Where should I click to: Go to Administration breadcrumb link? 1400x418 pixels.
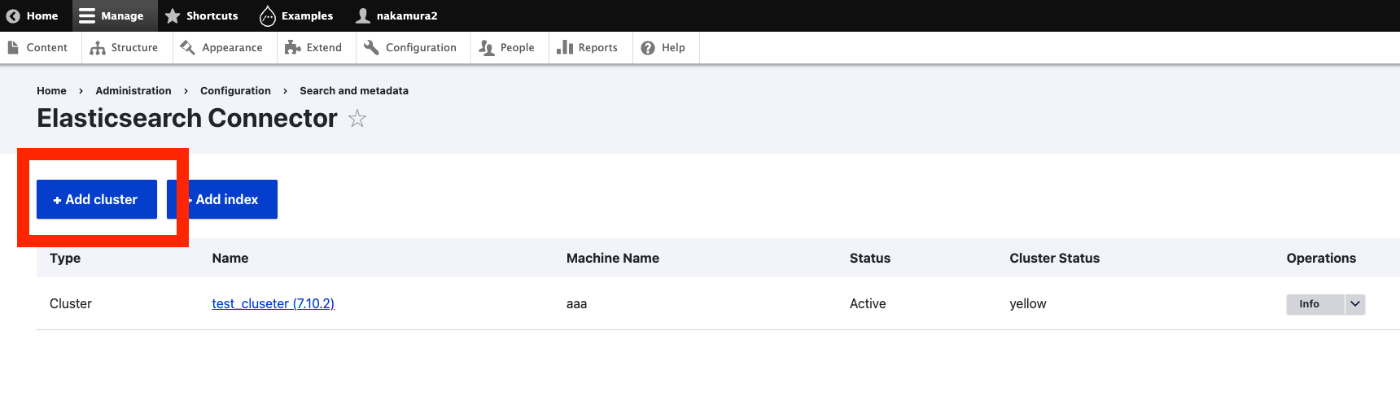134,91
